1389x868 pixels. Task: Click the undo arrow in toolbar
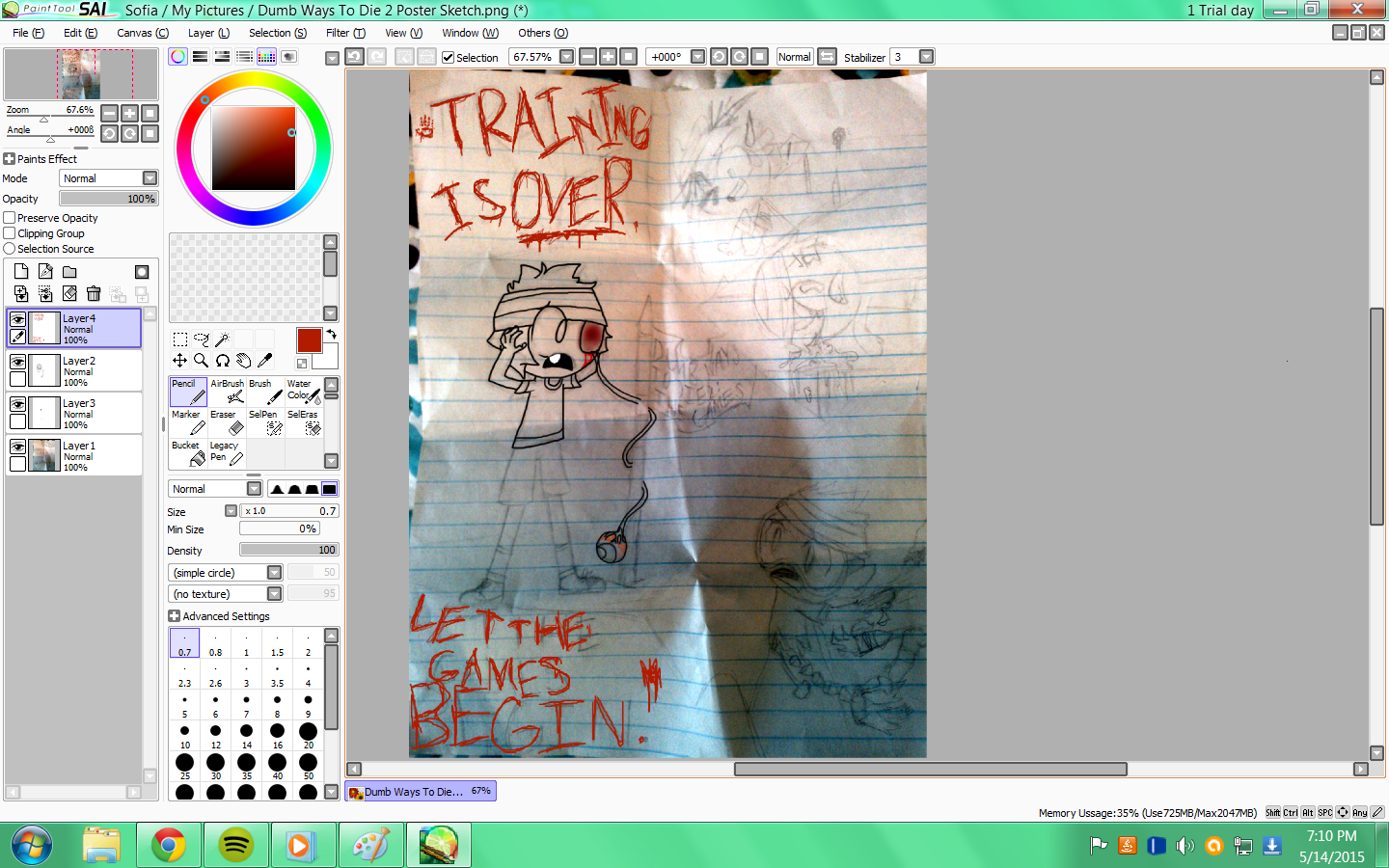(354, 57)
